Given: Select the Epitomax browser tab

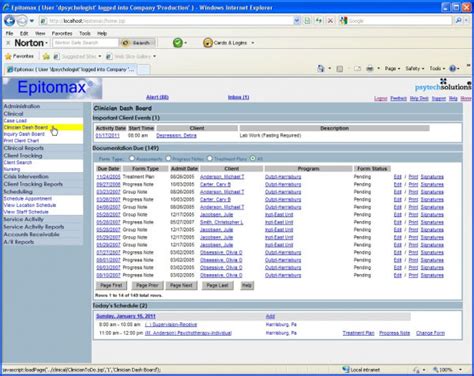Looking at the screenshot, I should tap(70, 69).
